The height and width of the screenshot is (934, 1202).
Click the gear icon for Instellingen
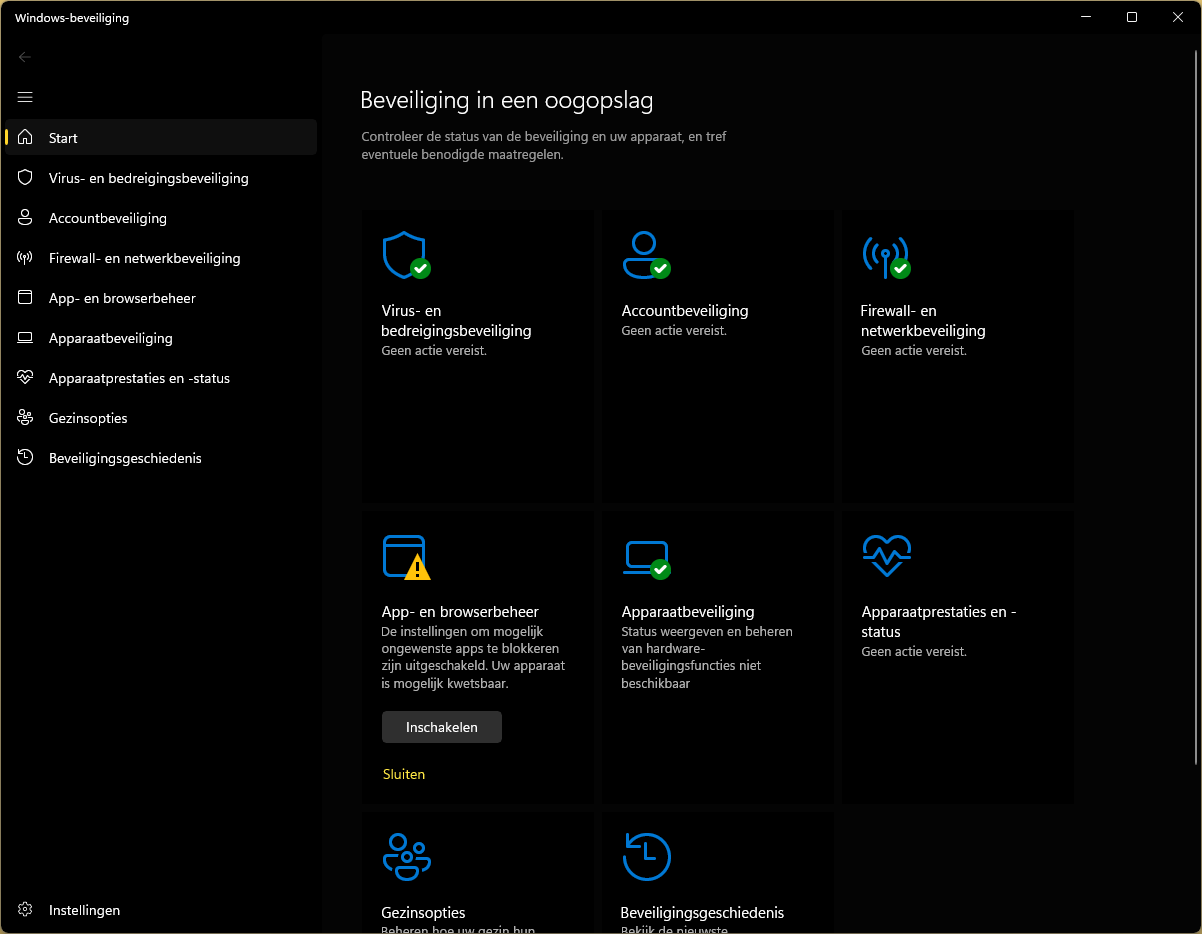click(x=26, y=910)
